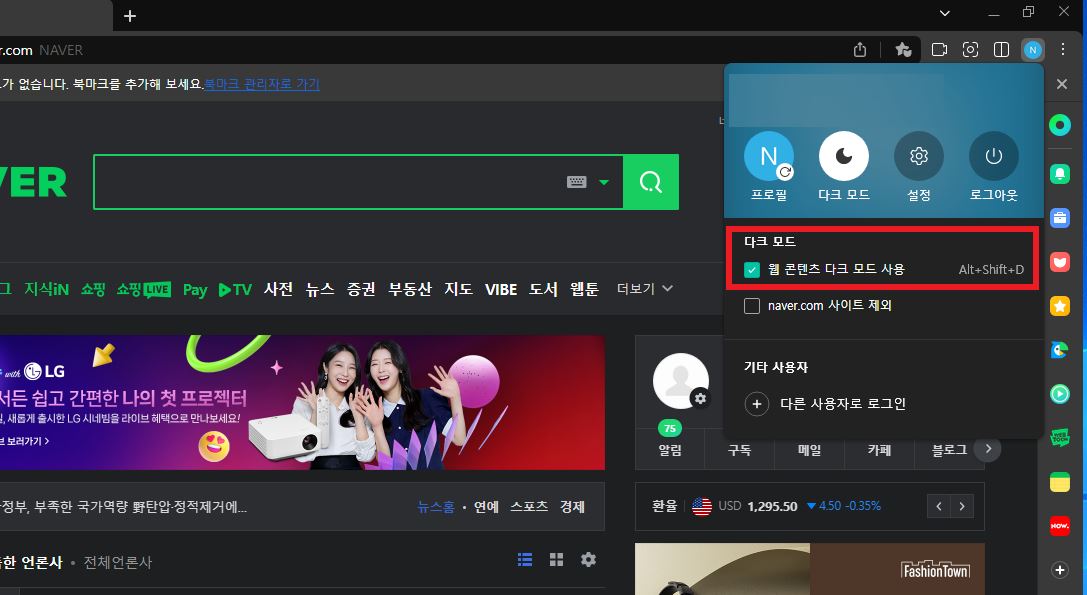Open the tab search chevron
1087x595 pixels.
coord(944,12)
